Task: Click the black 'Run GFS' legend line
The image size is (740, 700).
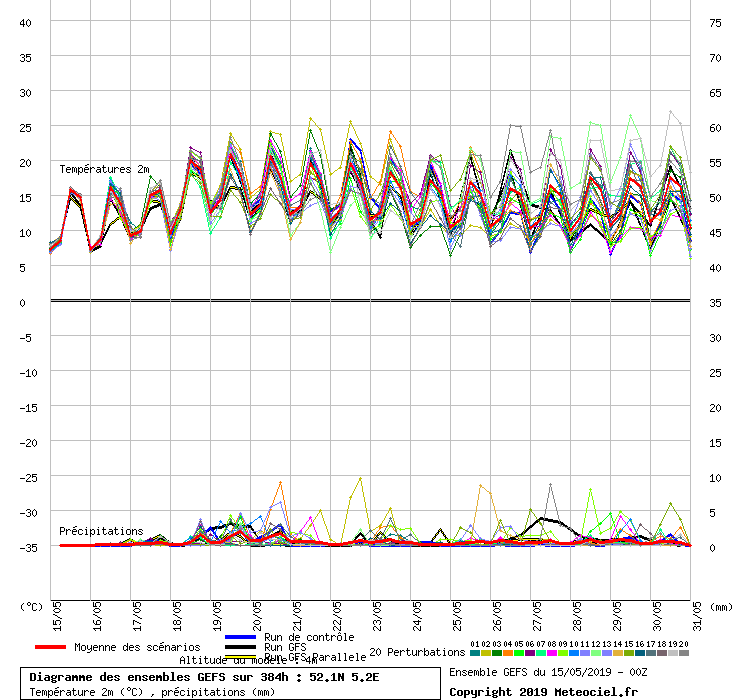Action: point(241,647)
